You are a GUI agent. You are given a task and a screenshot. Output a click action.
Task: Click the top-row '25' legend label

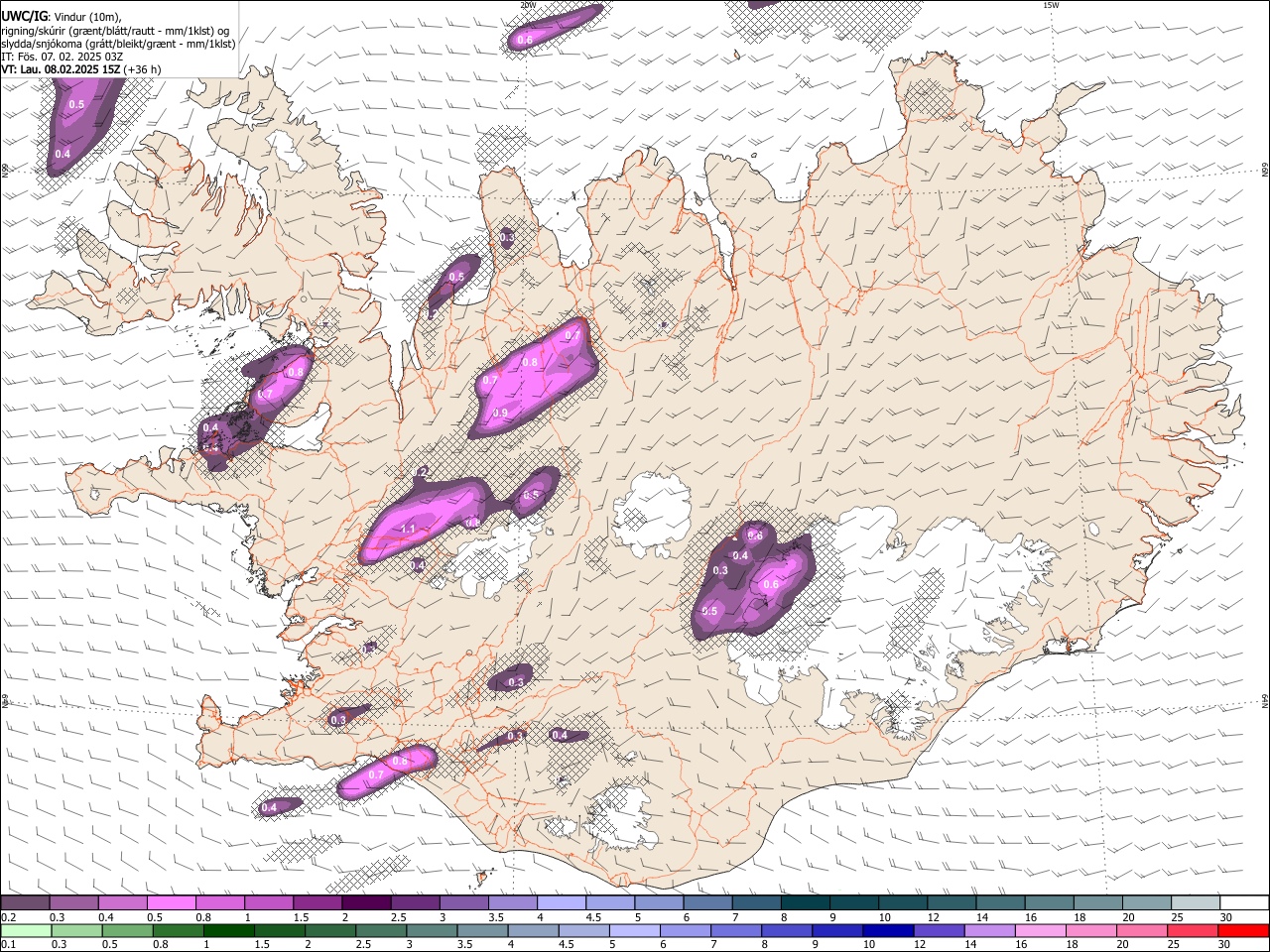(1176, 917)
